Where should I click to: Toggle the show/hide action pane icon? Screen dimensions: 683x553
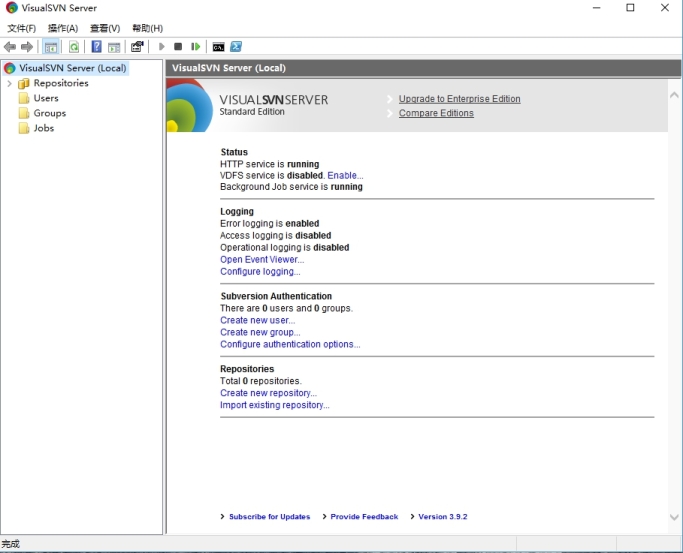coord(114,47)
